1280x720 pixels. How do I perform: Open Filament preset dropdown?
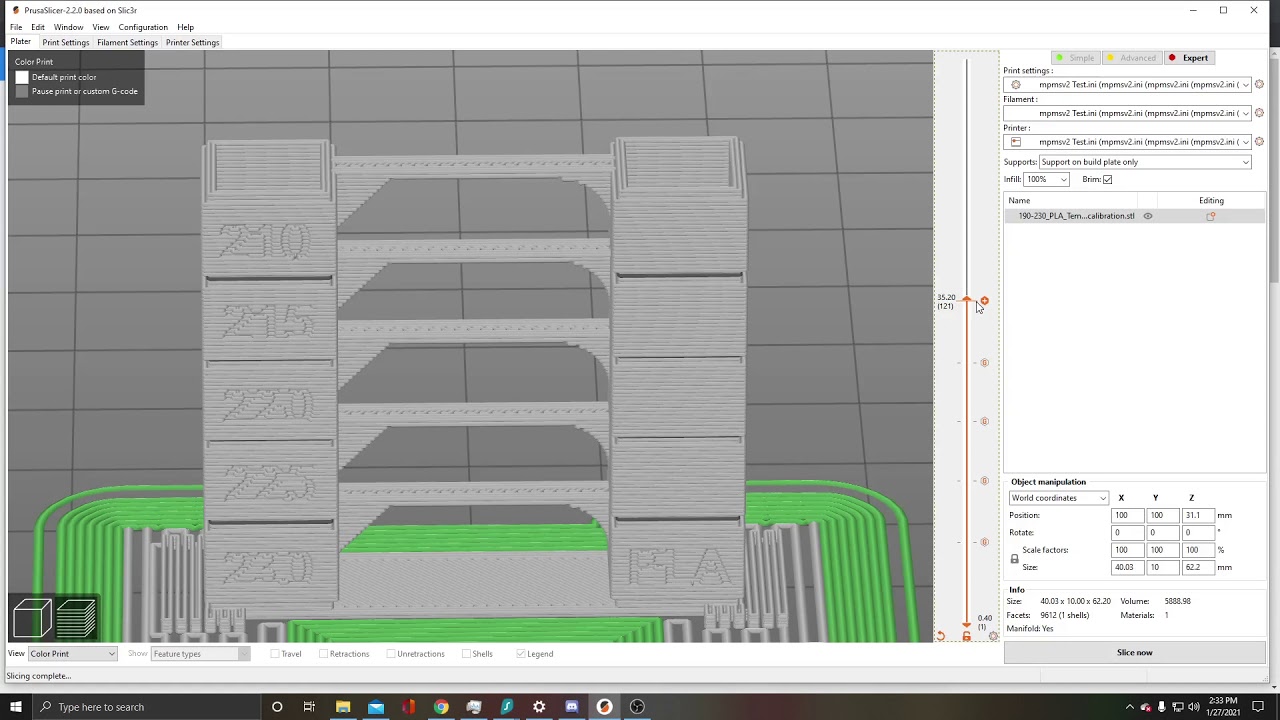point(1128,113)
